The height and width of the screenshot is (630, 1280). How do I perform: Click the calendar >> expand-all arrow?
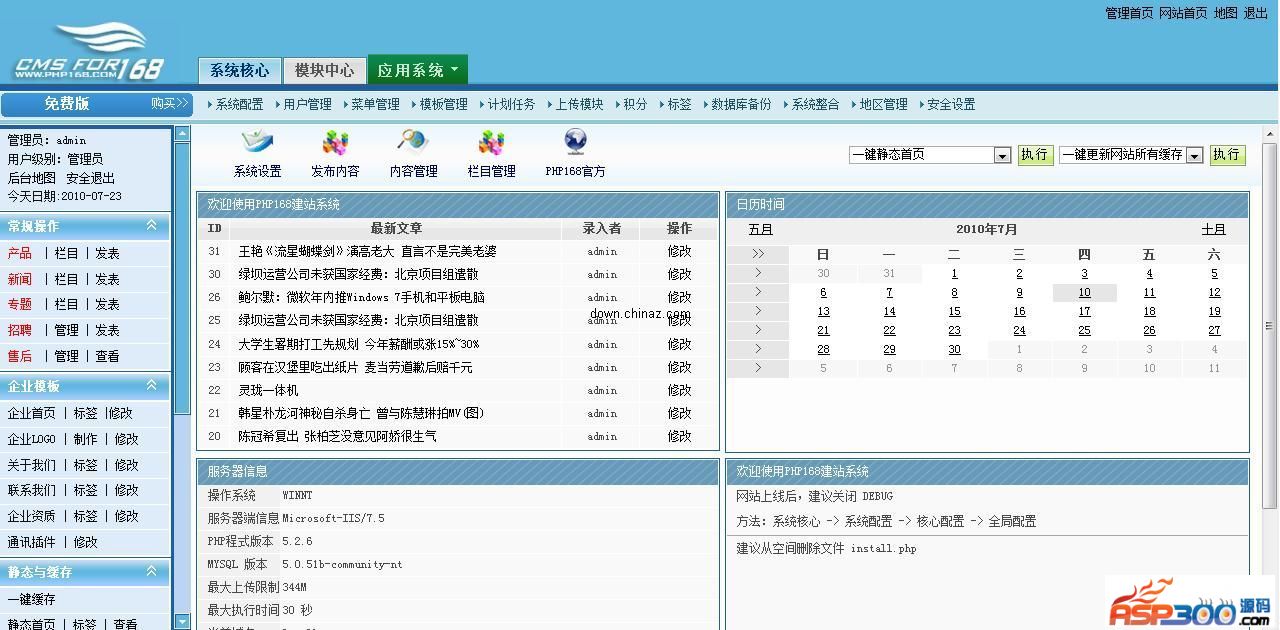click(758, 254)
